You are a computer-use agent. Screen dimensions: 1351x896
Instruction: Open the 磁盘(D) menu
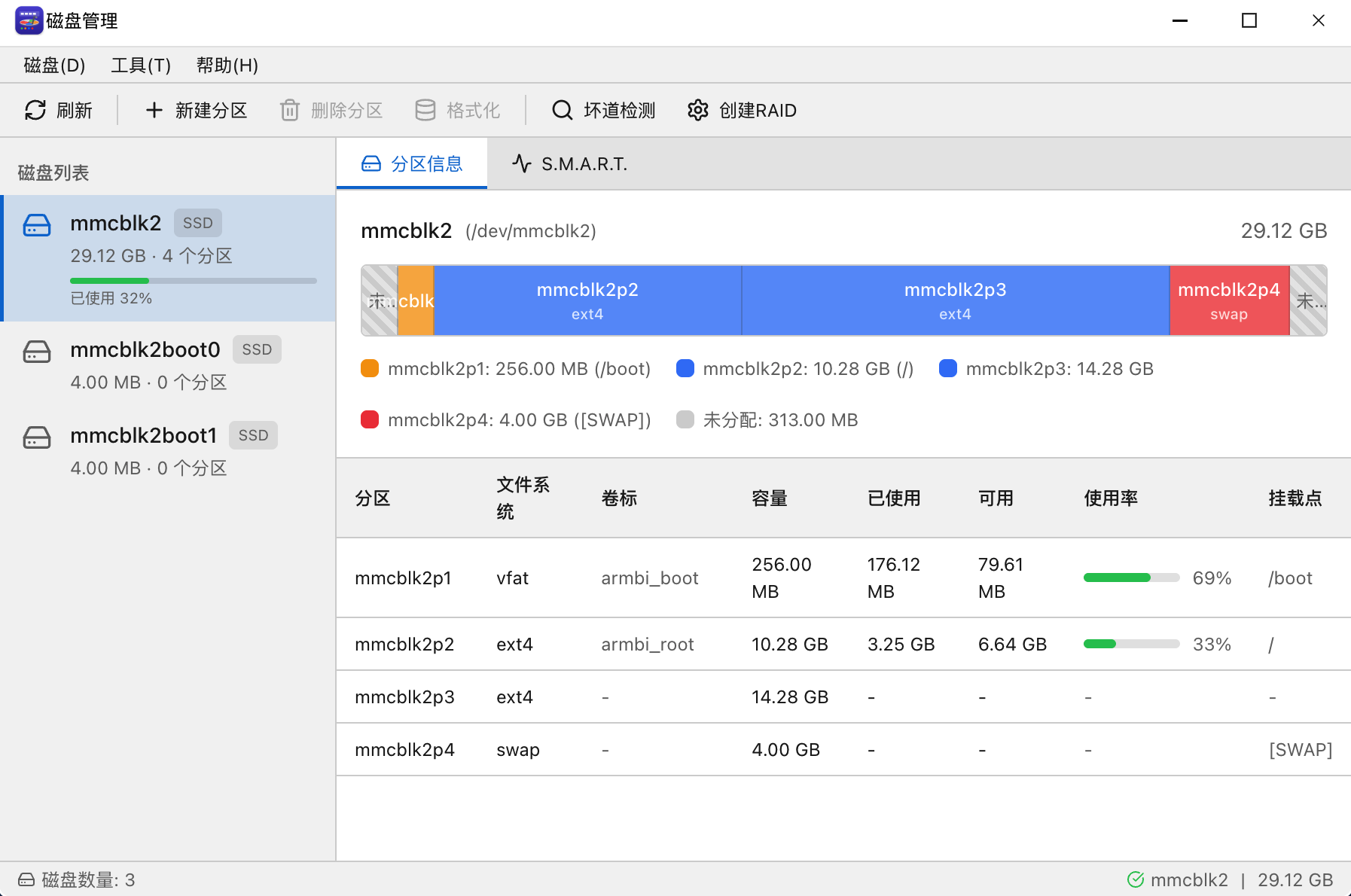click(54, 66)
